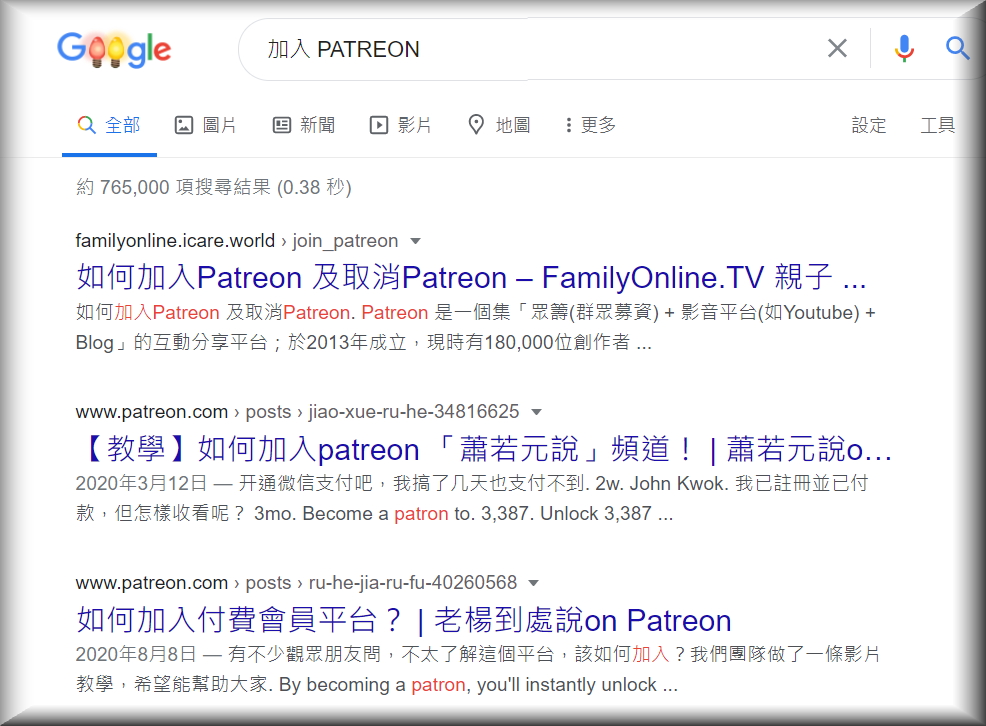Expand dropdown arrow next to ru-he-jia-ru-fu-40260568 URL

534,583
